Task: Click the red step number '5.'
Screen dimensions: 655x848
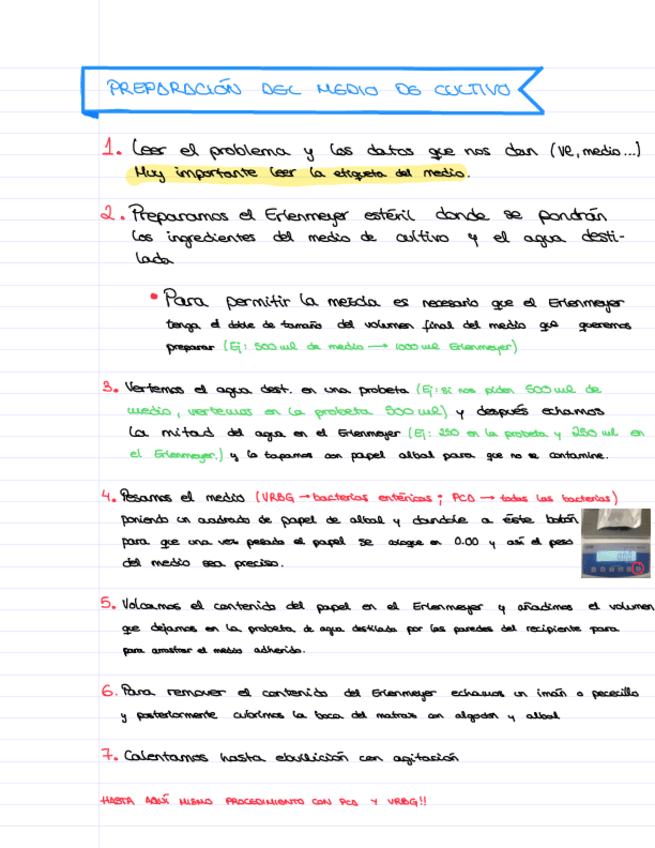Action: click(x=108, y=604)
